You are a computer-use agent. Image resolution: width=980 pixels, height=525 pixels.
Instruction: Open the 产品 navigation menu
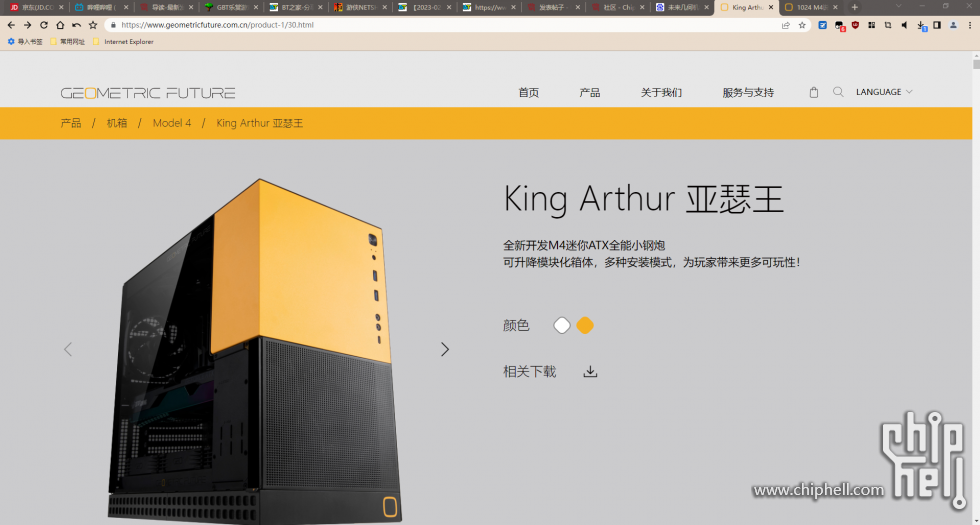(x=590, y=92)
